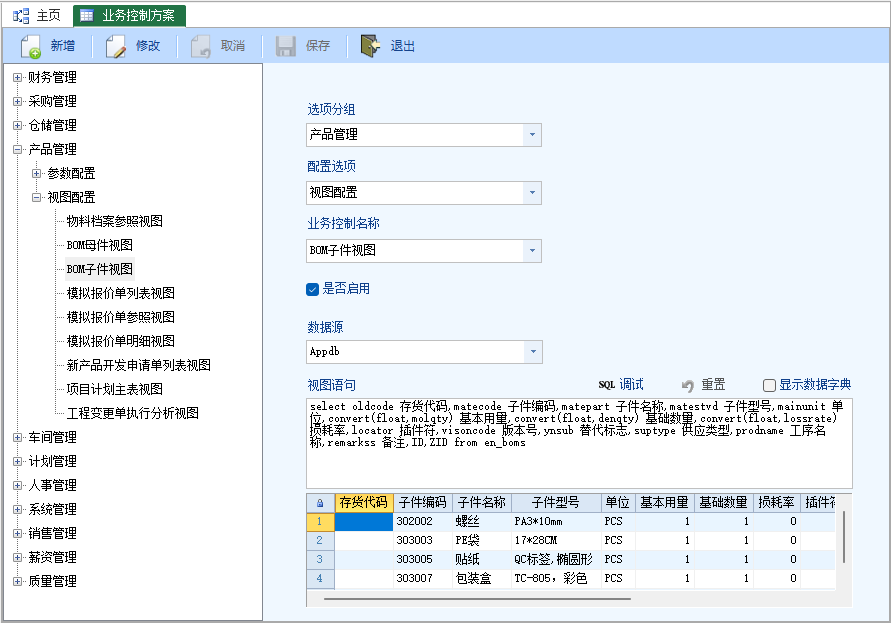The width and height of the screenshot is (891, 623).
Task: Toggle the 是否启用 checkbox
Action: tap(312, 289)
